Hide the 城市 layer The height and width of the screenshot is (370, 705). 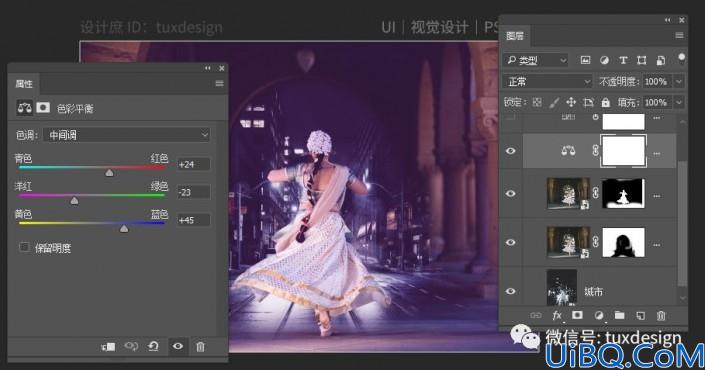coord(510,291)
